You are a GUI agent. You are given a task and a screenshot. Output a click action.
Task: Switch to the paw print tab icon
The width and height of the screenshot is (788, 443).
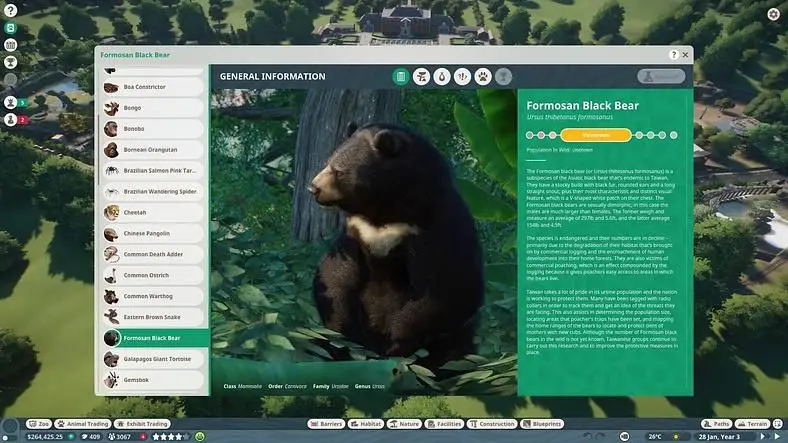[x=483, y=77]
